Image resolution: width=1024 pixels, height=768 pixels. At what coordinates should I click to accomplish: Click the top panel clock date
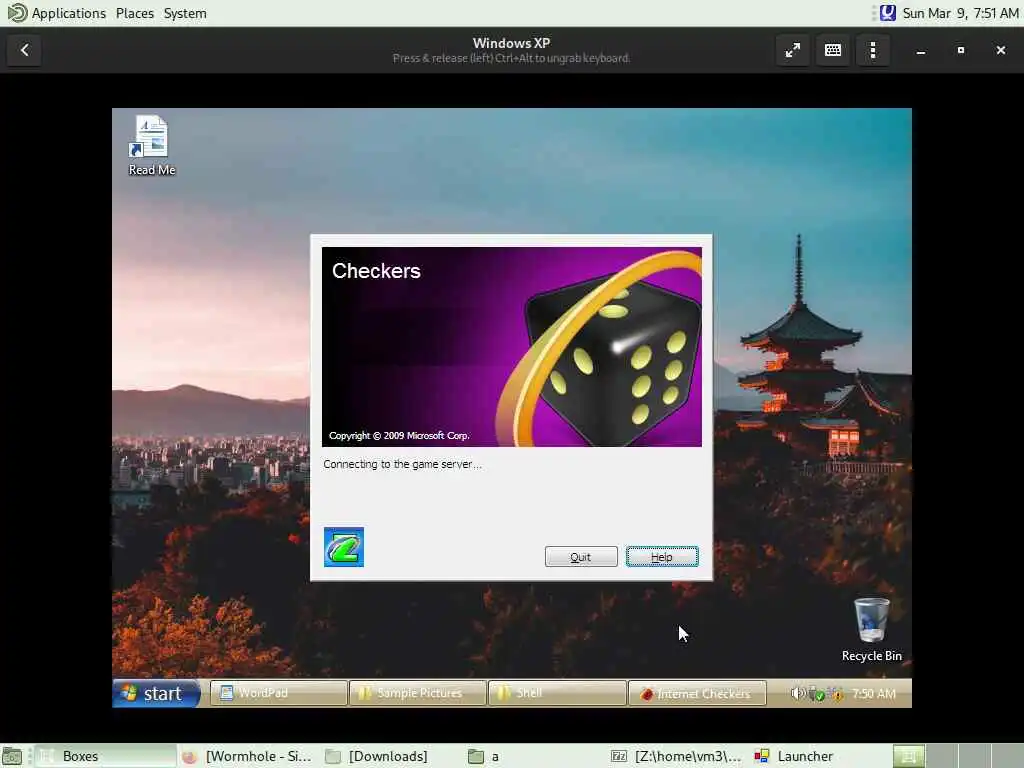(960, 13)
